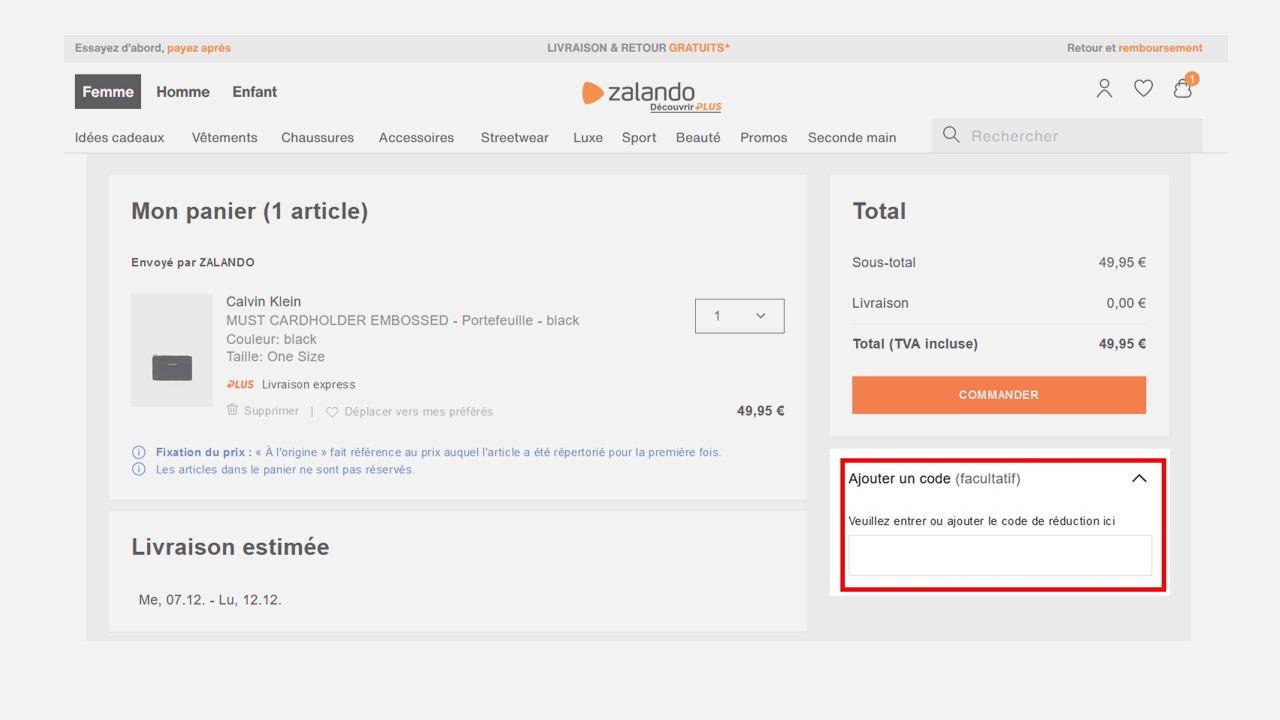
Task: Select the Femme tab
Action: (x=108, y=92)
